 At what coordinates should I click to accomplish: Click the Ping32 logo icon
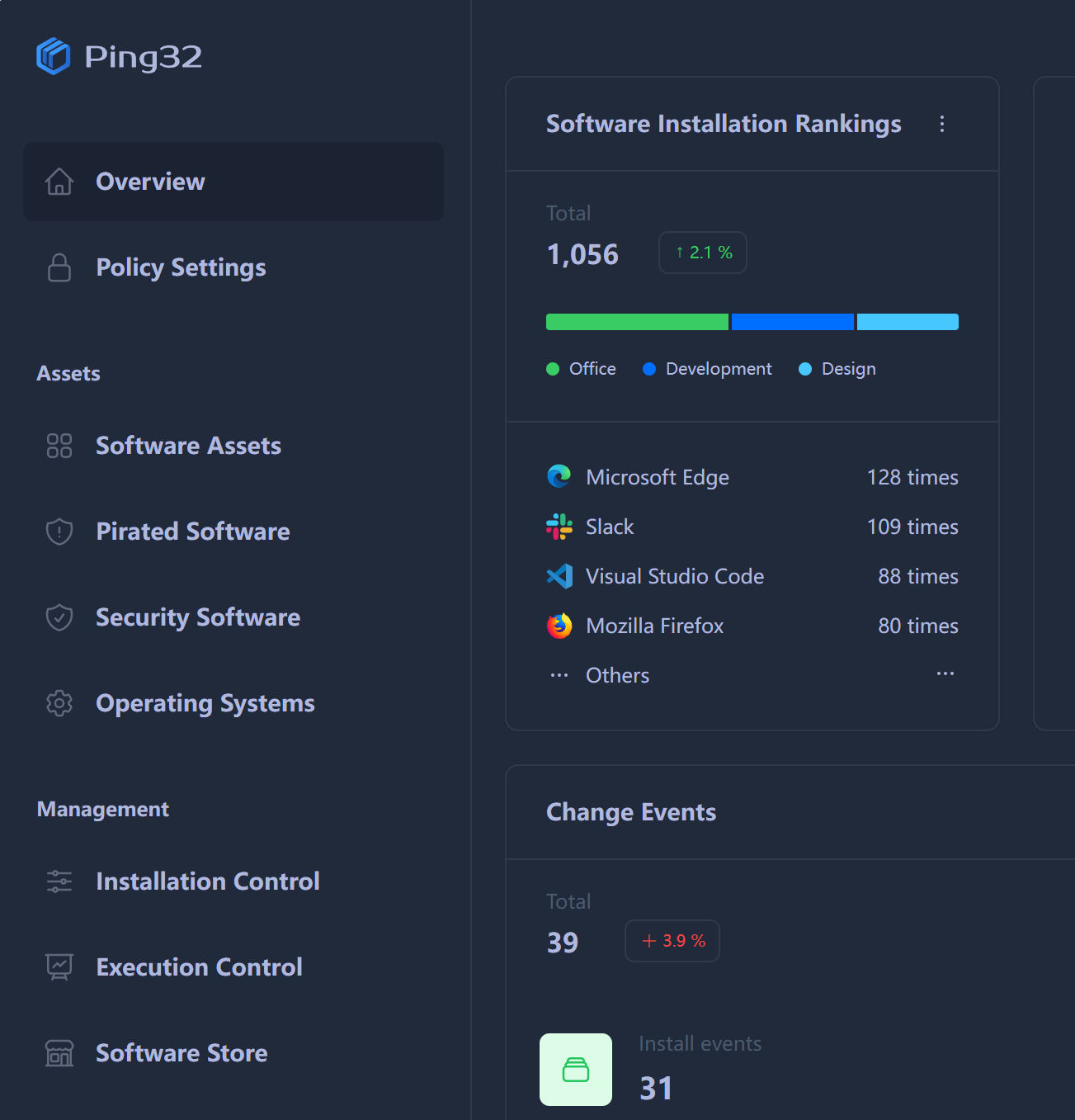pos(54,56)
